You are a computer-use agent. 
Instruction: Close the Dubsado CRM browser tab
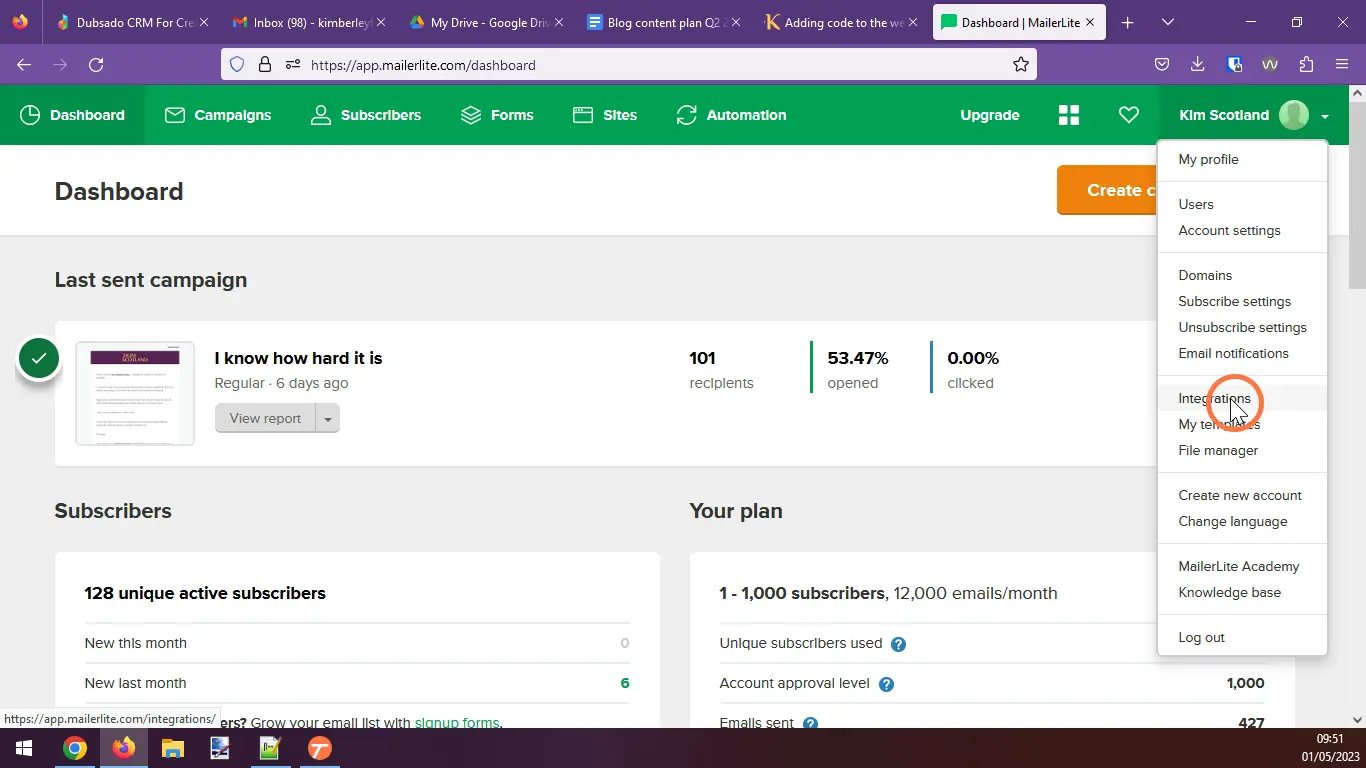tap(205, 22)
